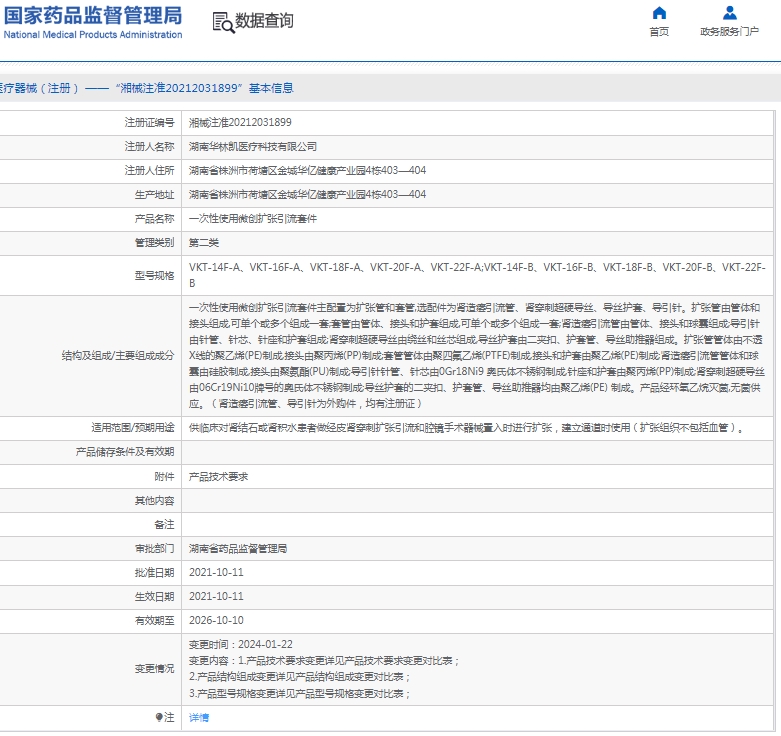Click the 注册人住所 address value
The width and height of the screenshot is (781, 736).
click(307, 170)
